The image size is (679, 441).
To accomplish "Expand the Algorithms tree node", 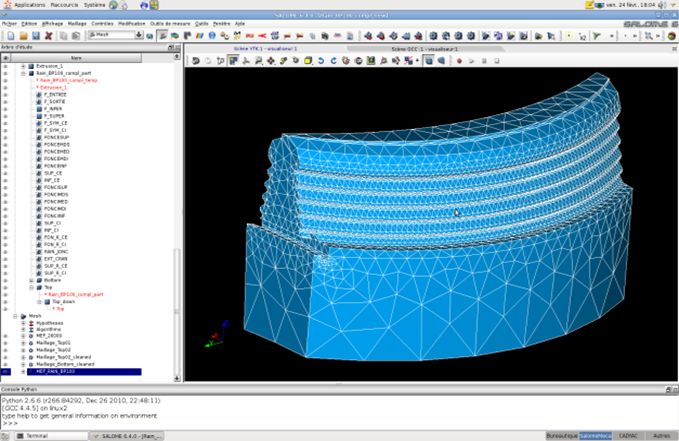I will click(23, 330).
